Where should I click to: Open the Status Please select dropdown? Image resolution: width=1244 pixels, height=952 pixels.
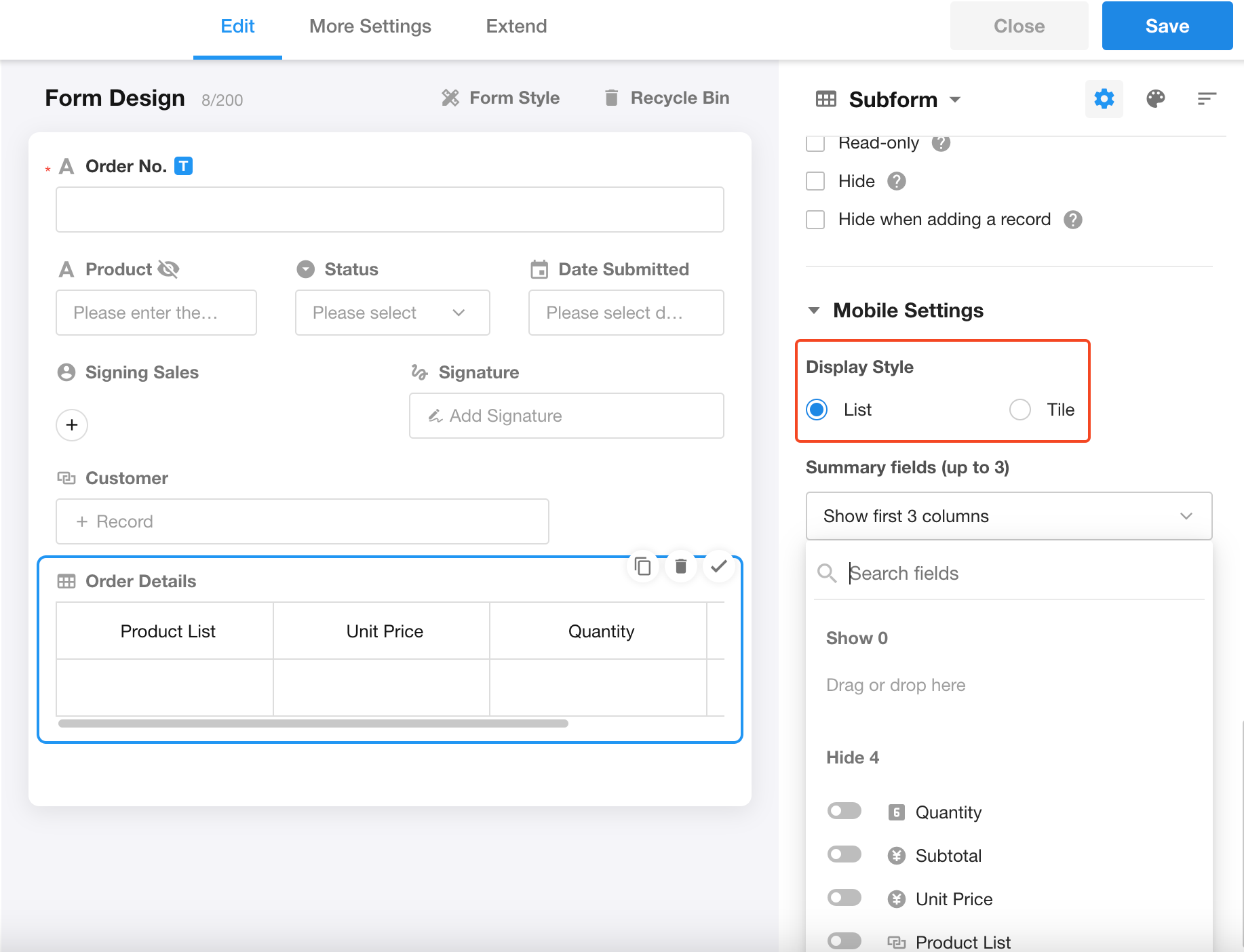(392, 313)
